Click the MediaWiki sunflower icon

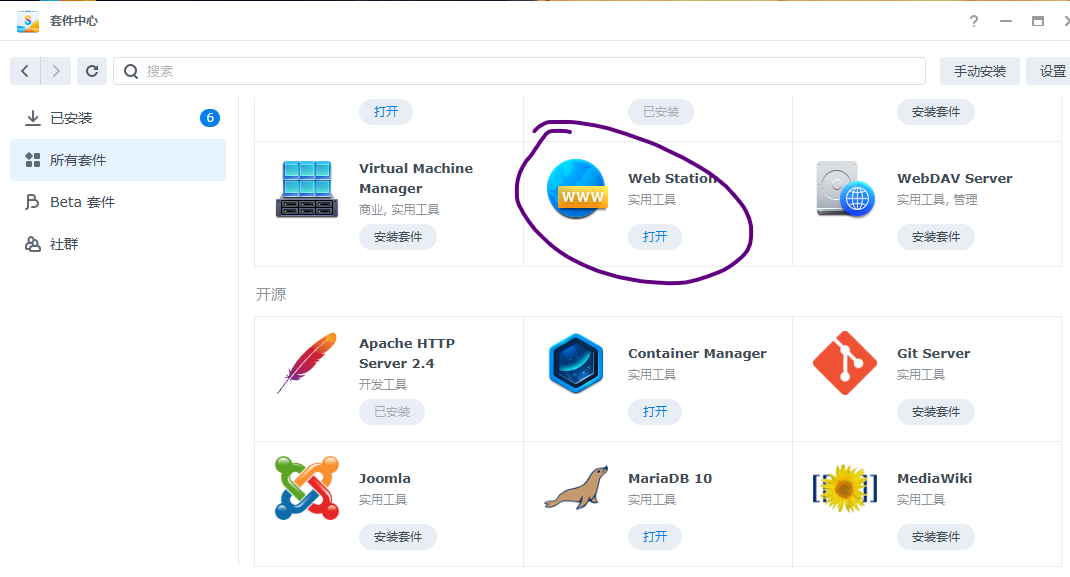(x=845, y=488)
